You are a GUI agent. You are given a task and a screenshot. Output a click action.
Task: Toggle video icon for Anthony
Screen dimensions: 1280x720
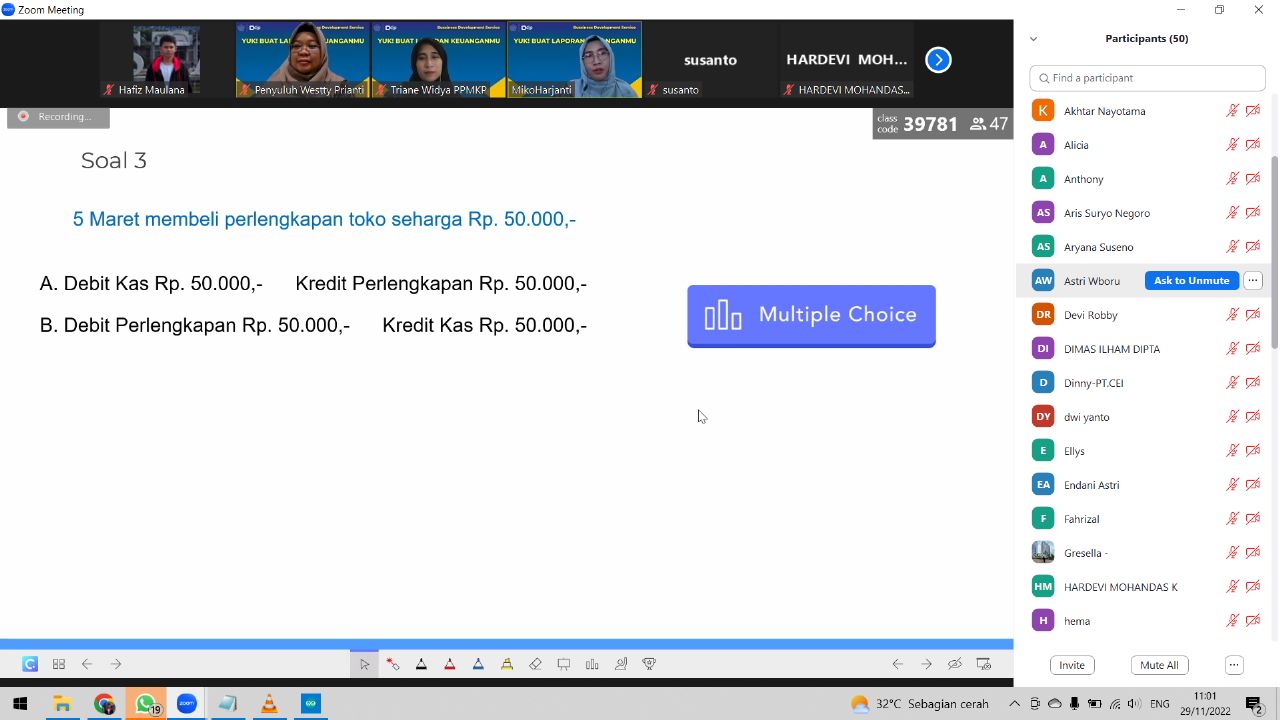click(1253, 179)
